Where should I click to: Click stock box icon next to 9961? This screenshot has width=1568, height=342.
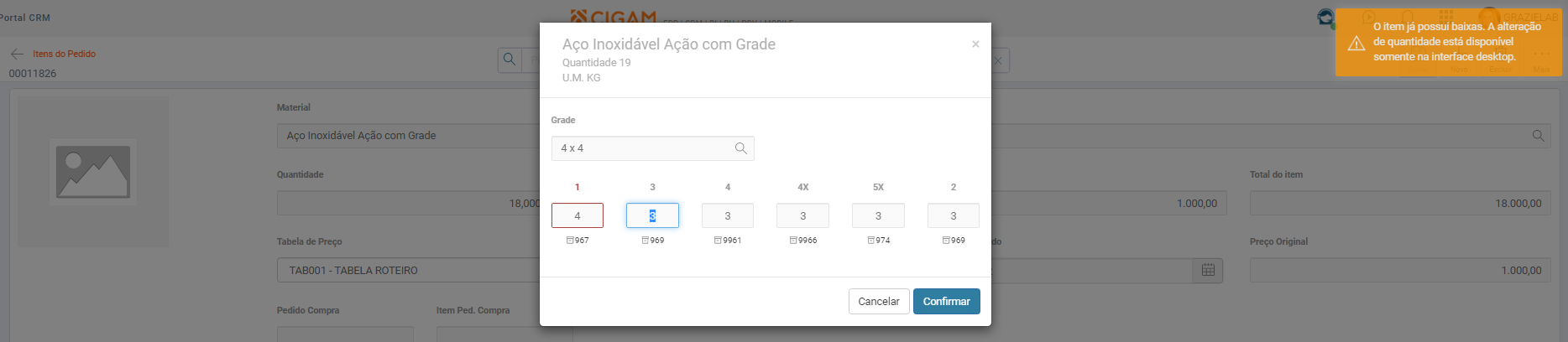pos(718,241)
